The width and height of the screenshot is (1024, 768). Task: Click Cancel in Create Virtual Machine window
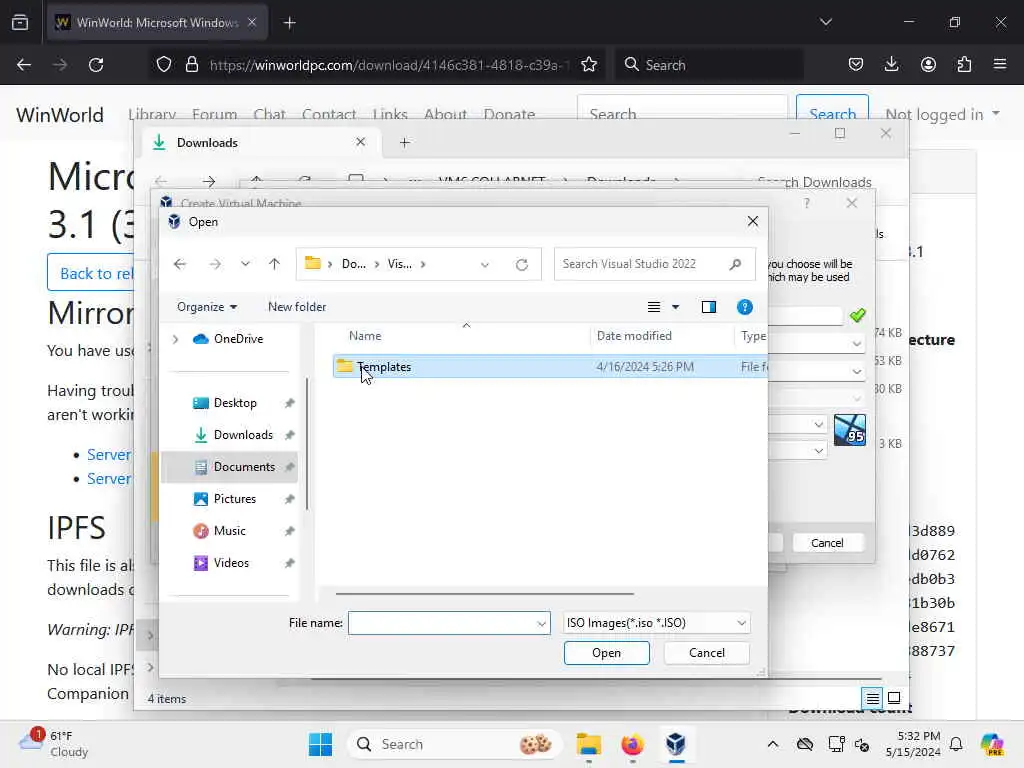(x=827, y=543)
